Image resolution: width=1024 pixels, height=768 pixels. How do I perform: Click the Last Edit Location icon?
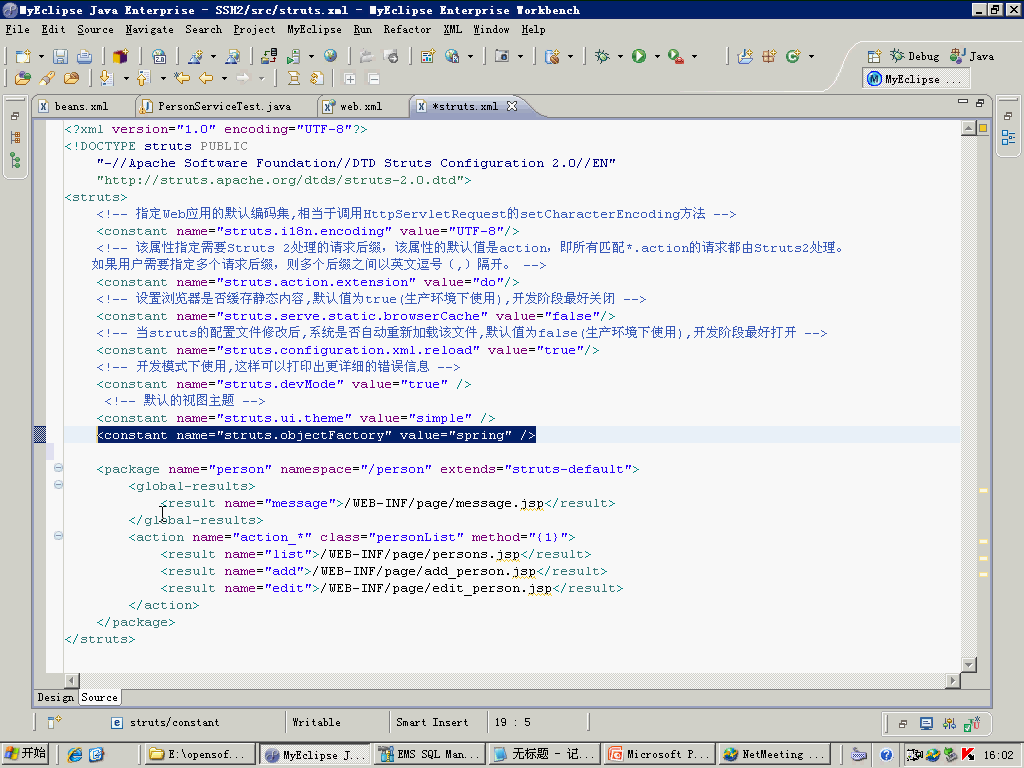pos(182,78)
